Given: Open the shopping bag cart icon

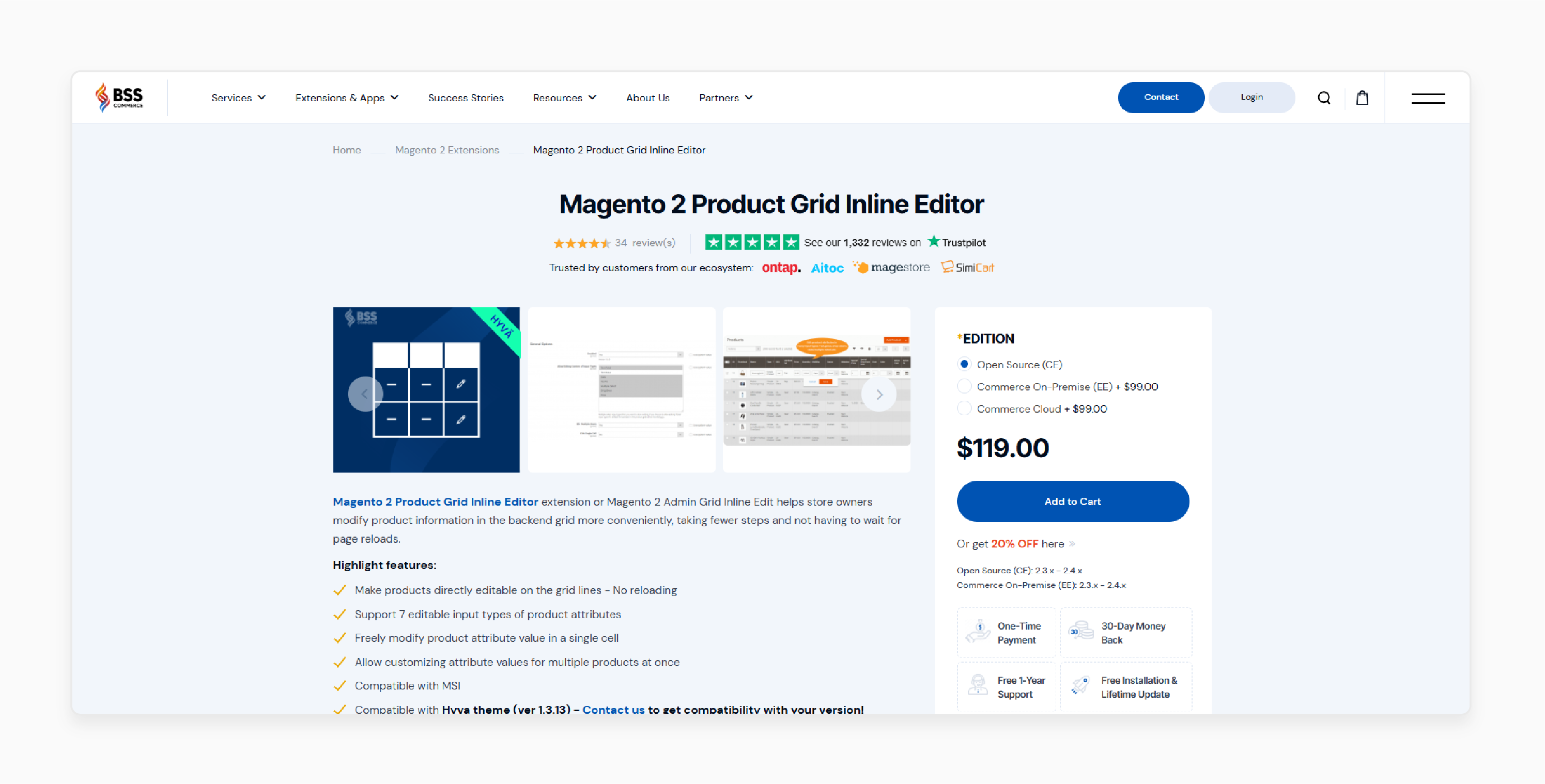Looking at the screenshot, I should pyautogui.click(x=1362, y=98).
